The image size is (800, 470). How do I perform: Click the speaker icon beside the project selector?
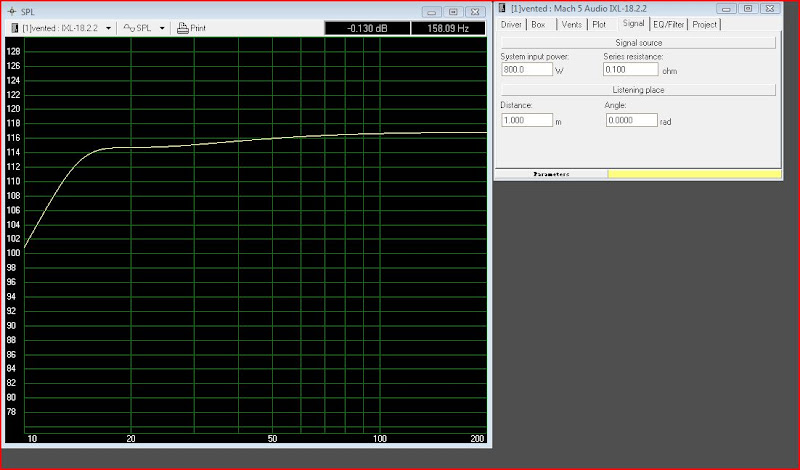coord(14,28)
